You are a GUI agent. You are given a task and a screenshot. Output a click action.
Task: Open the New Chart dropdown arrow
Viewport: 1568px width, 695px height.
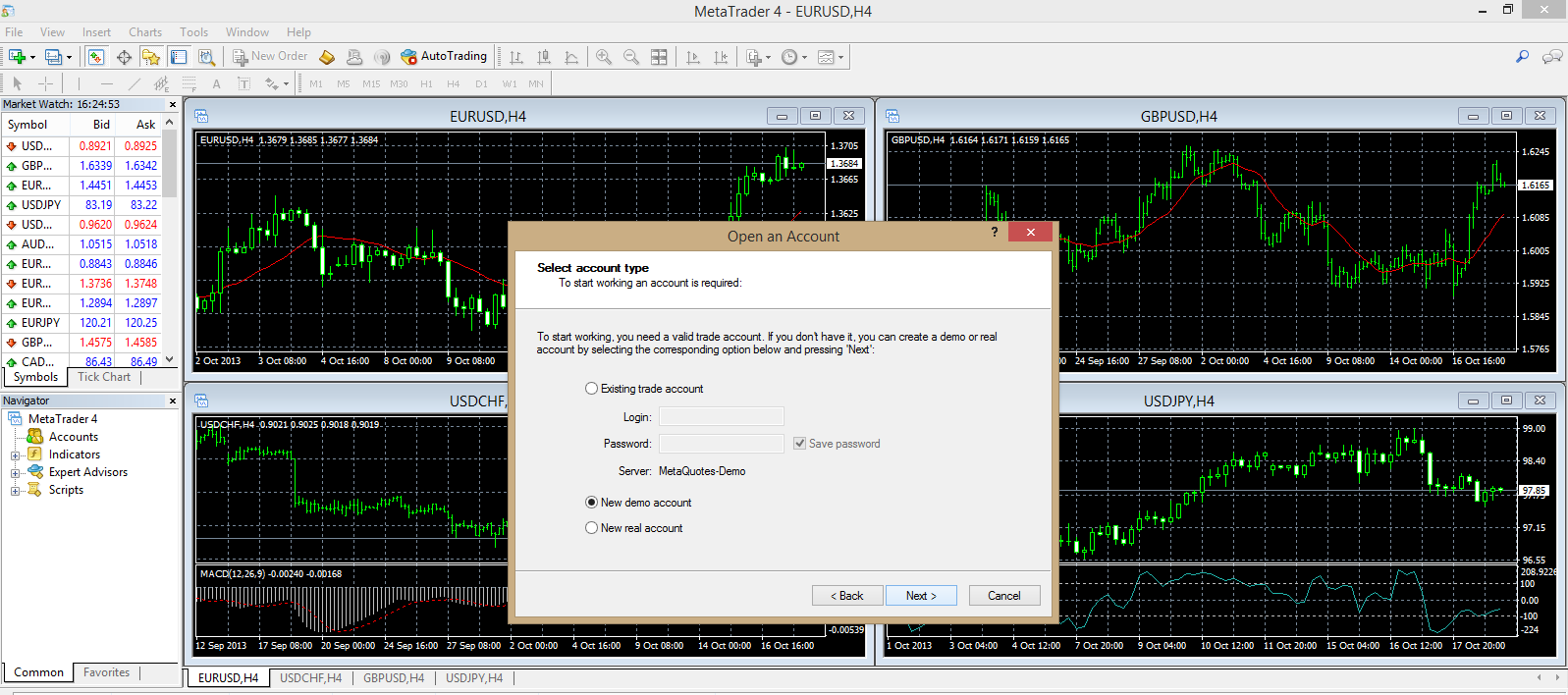point(32,57)
